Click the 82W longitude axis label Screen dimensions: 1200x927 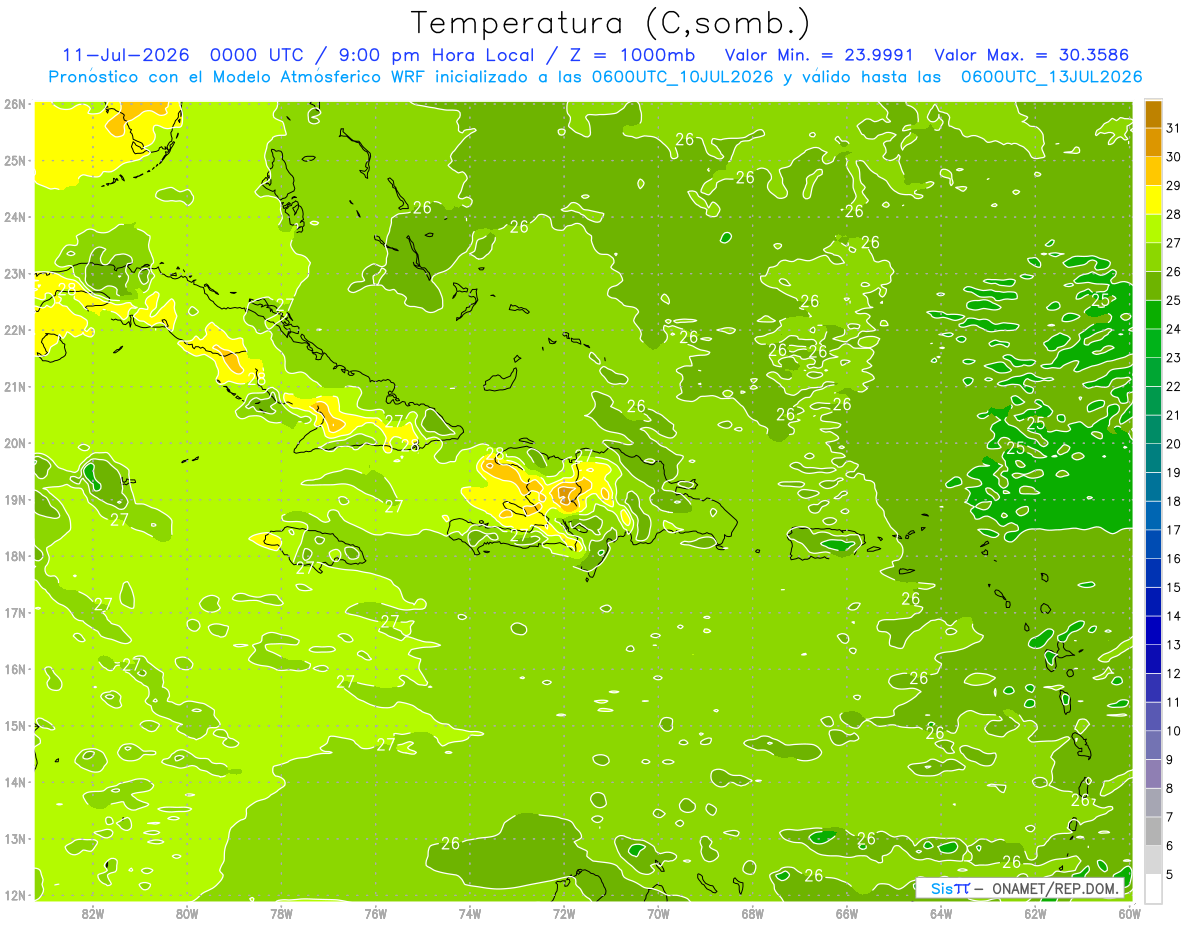tap(93, 913)
